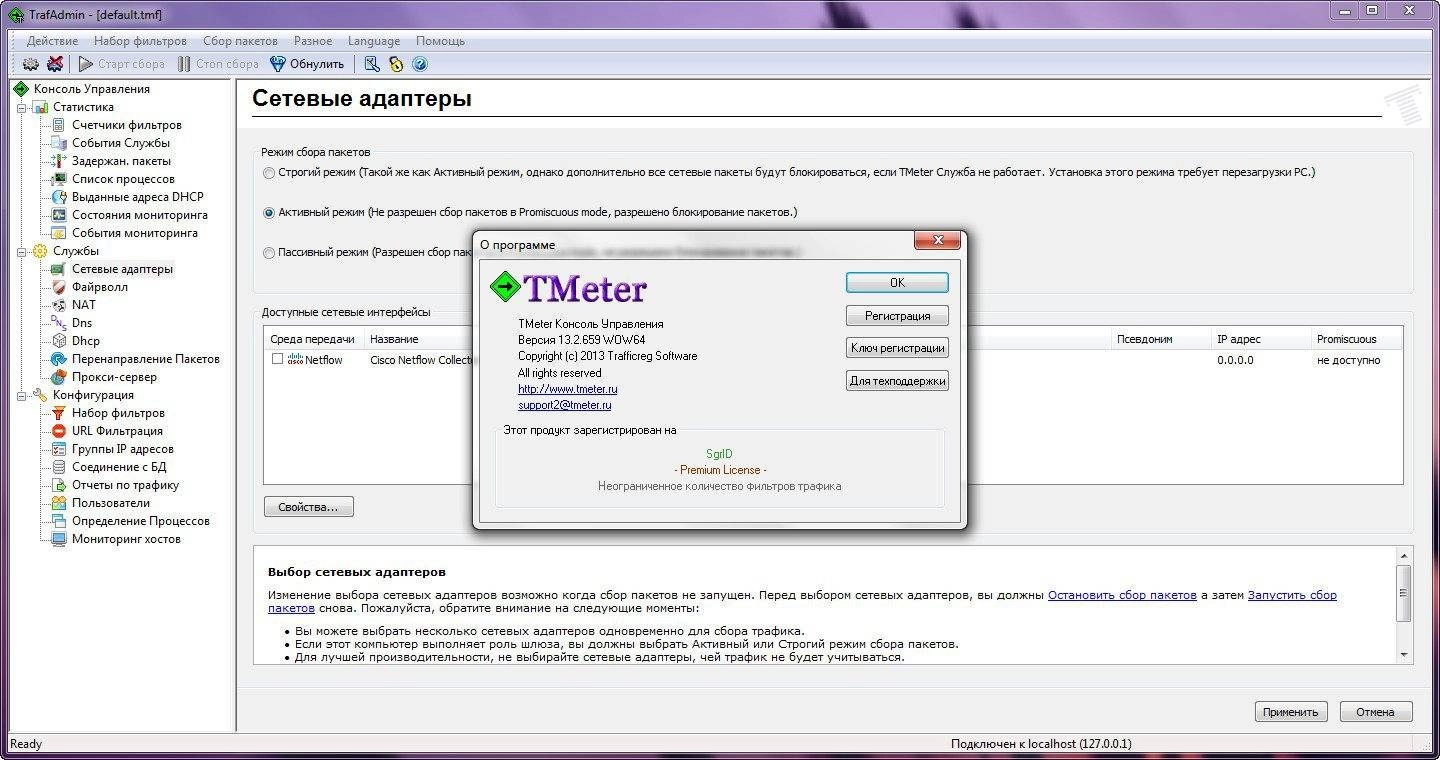Screen dimensions: 1440x760
Task: Click the Dns tree icon
Action: click(x=59, y=323)
